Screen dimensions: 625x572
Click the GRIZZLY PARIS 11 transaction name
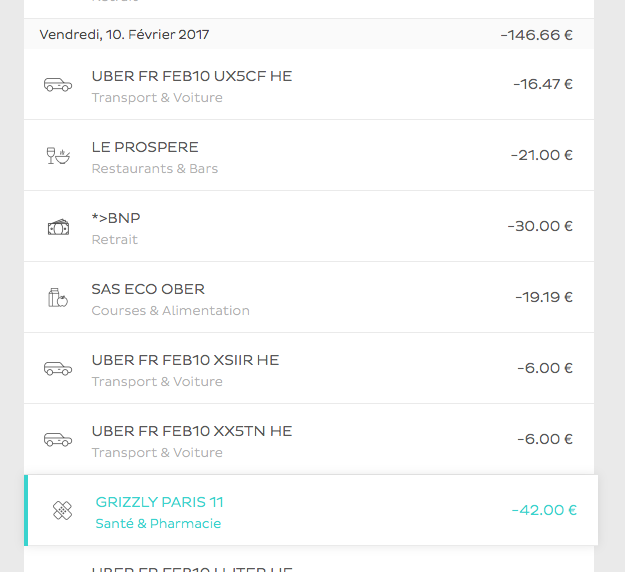click(x=159, y=502)
